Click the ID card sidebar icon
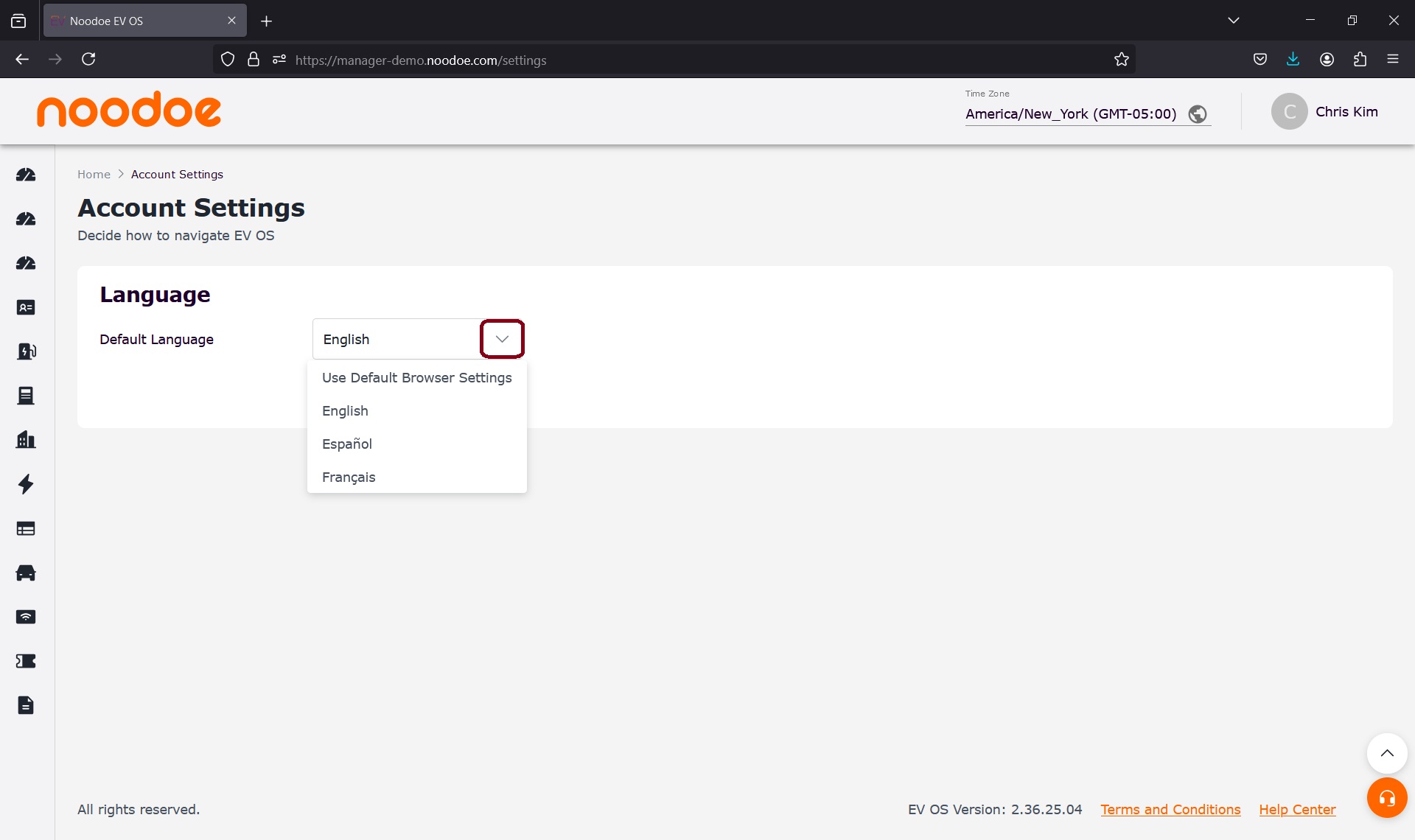Image resolution: width=1415 pixels, height=840 pixels. click(26, 307)
